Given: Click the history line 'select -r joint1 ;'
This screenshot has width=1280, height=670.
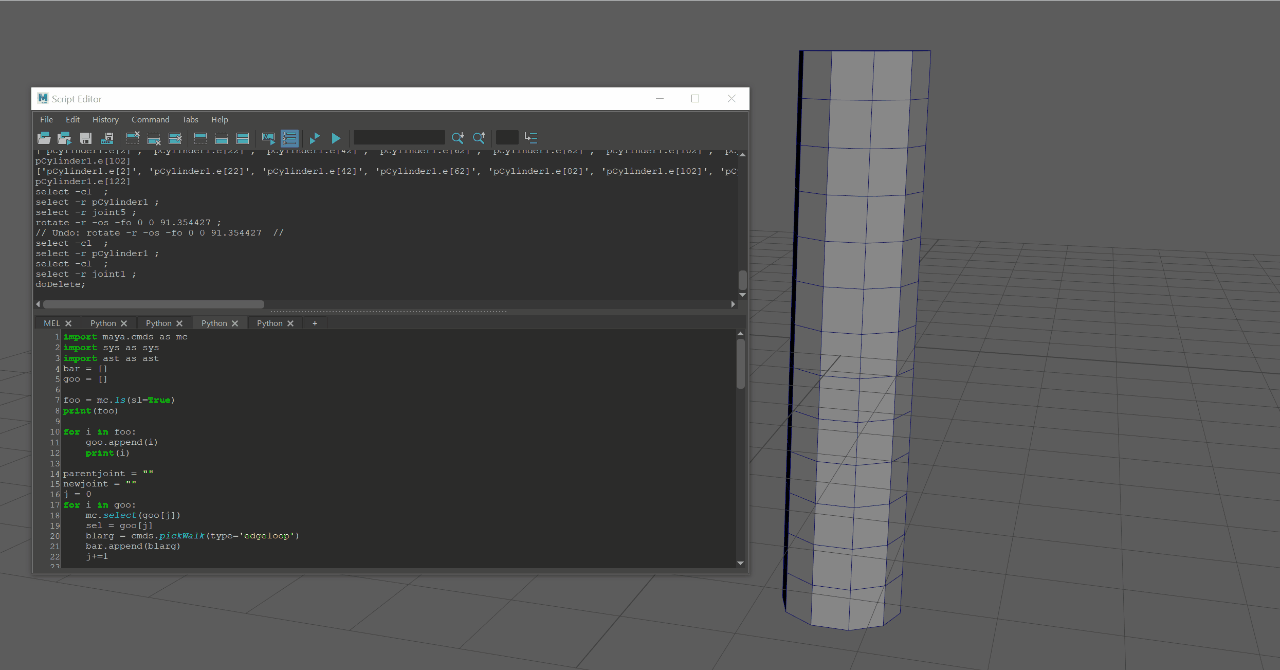Looking at the screenshot, I should click(85, 274).
